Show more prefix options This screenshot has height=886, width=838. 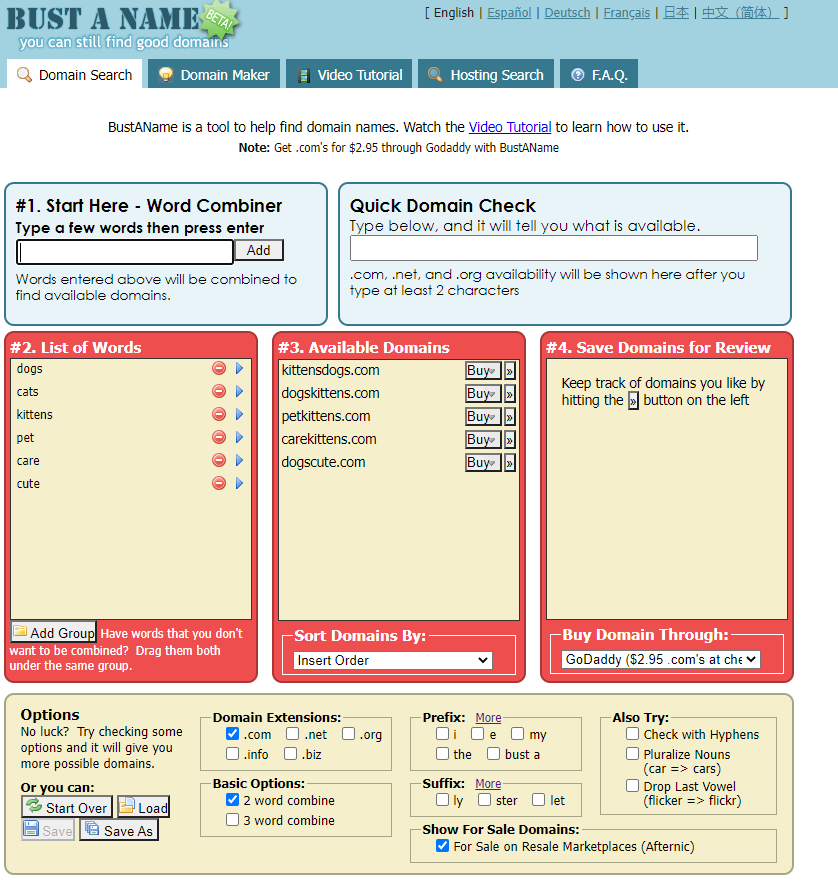[488, 718]
